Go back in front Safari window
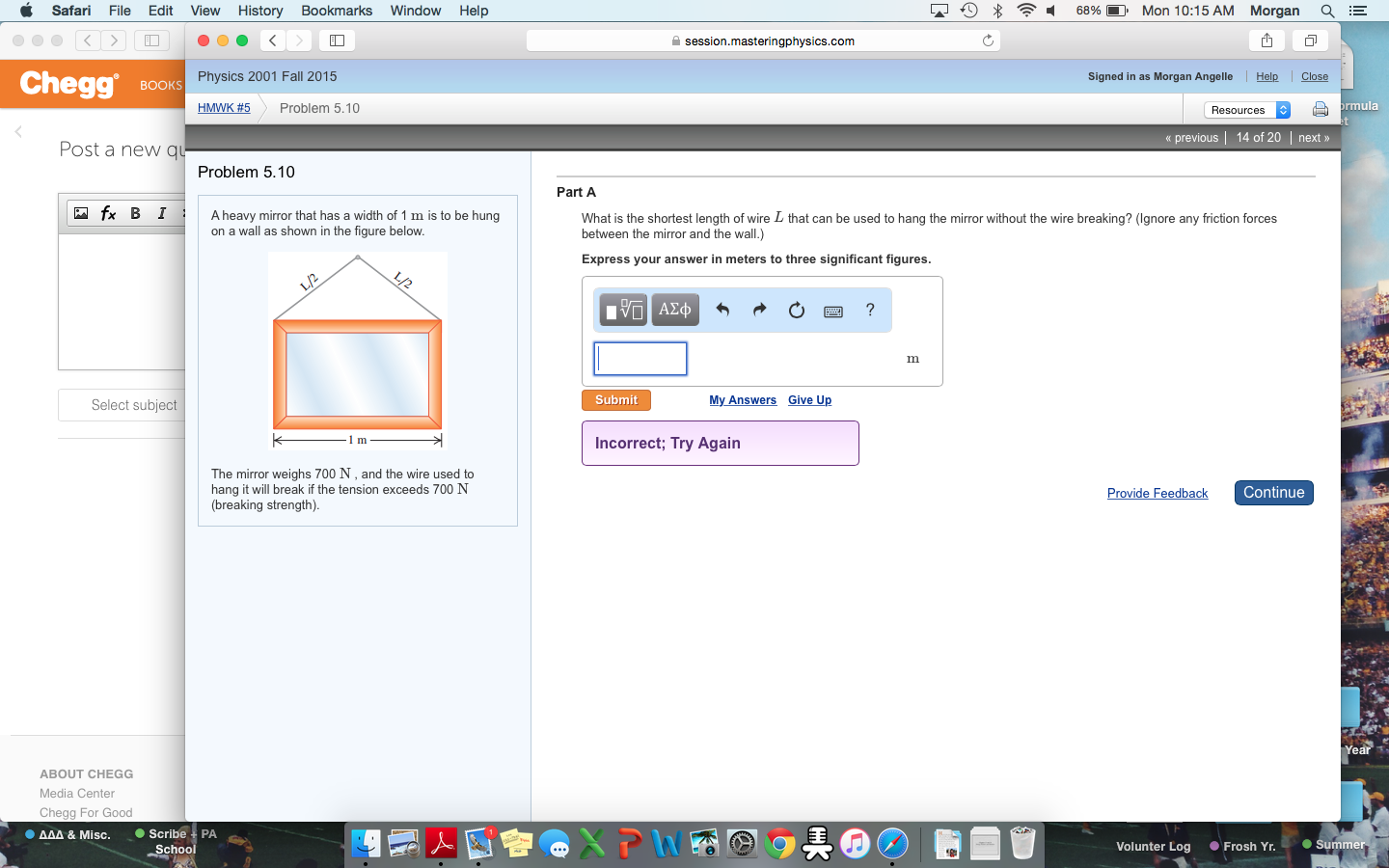Image resolution: width=1389 pixels, height=868 pixels. [273, 41]
